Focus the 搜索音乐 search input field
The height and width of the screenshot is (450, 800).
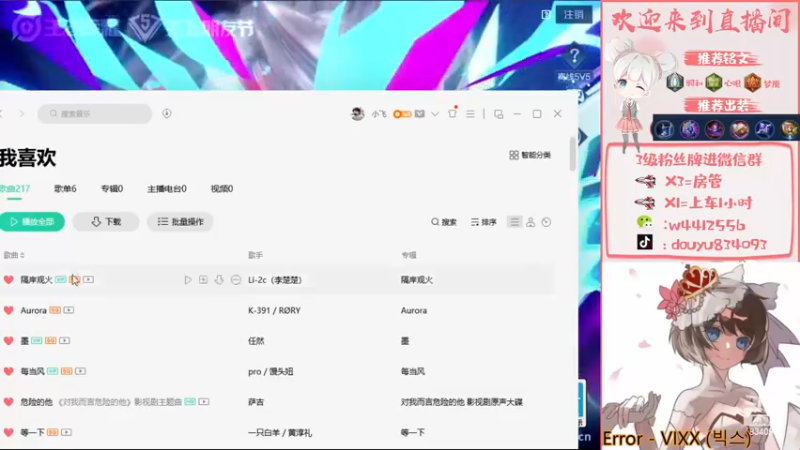95,113
